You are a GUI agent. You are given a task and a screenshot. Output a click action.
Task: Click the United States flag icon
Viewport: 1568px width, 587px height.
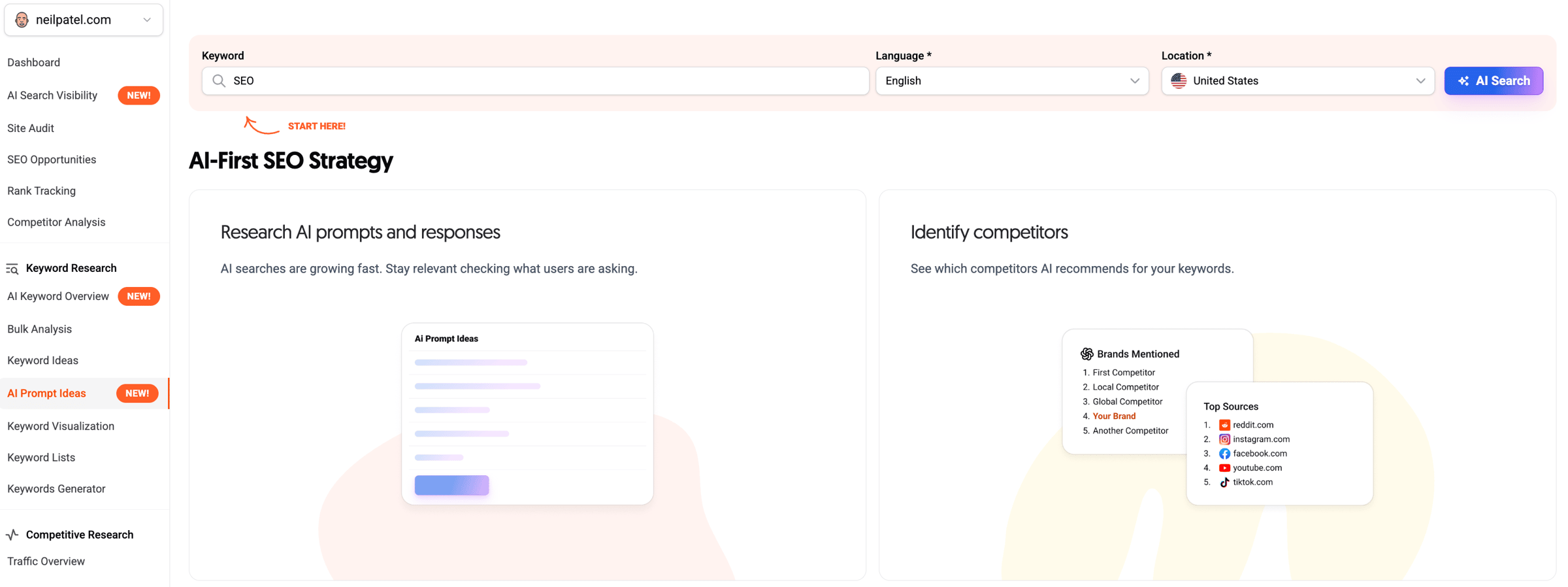click(x=1179, y=81)
